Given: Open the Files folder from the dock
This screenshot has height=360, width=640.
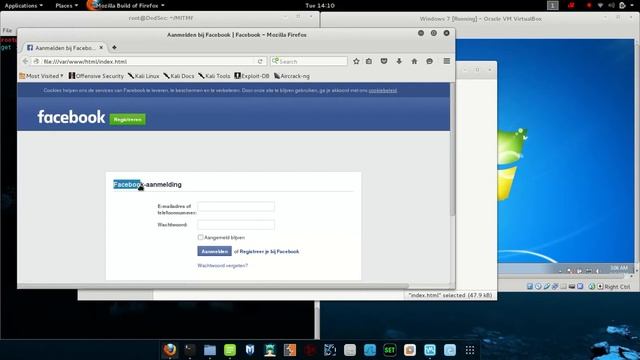Looking at the screenshot, I should [210, 350].
